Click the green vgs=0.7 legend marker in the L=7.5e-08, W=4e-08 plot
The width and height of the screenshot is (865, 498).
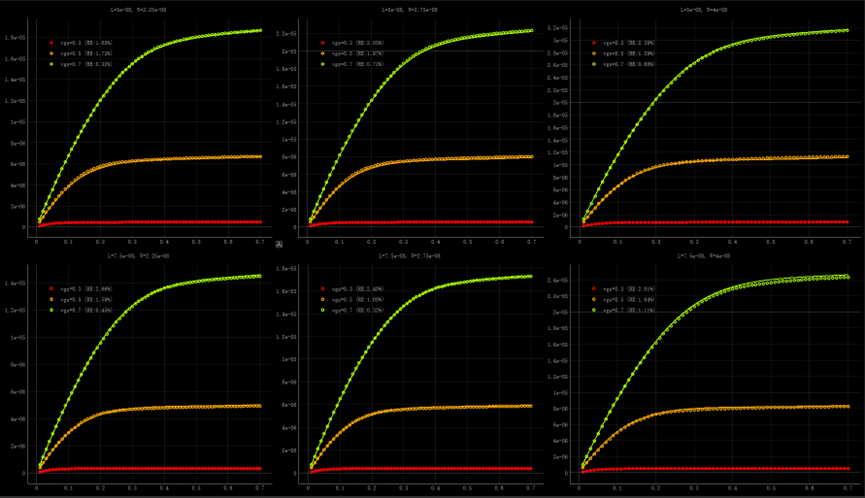[x=593, y=309]
